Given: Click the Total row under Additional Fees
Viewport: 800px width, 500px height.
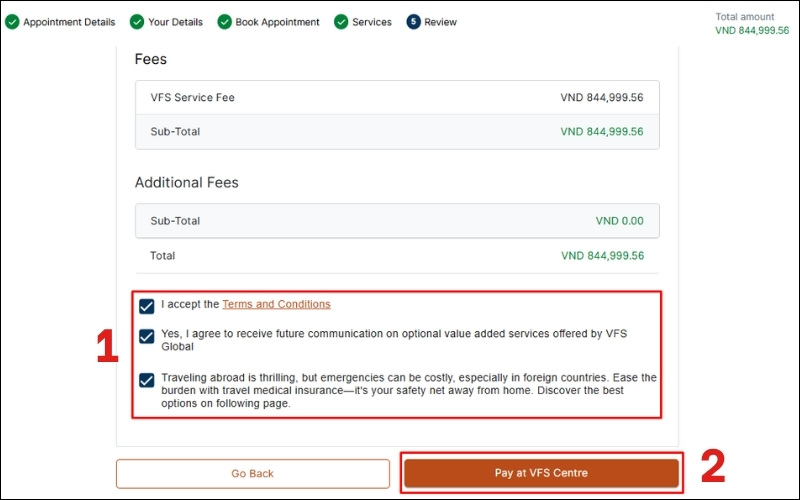Looking at the screenshot, I should pos(397,256).
